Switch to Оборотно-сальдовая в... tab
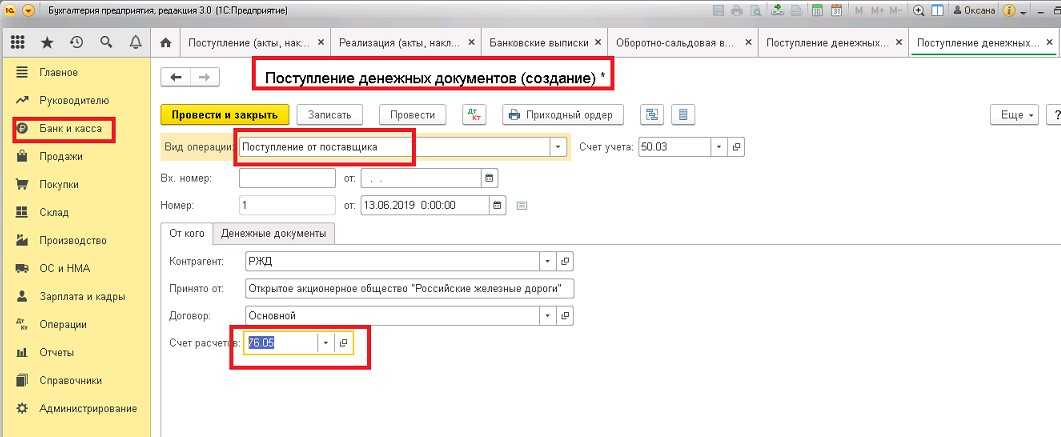 675,42
